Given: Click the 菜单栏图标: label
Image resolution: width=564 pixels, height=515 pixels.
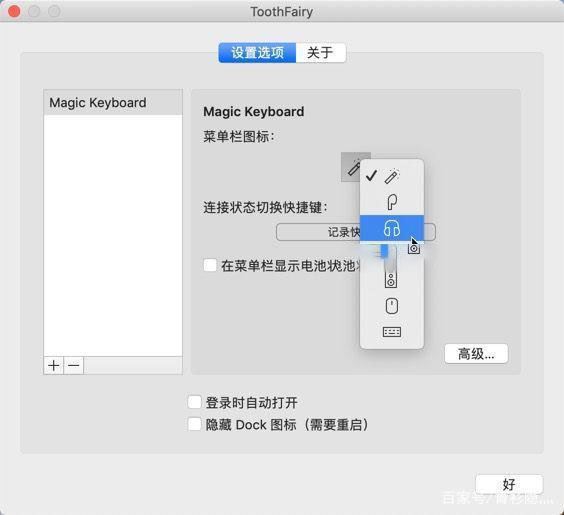Looking at the screenshot, I should point(239,137).
